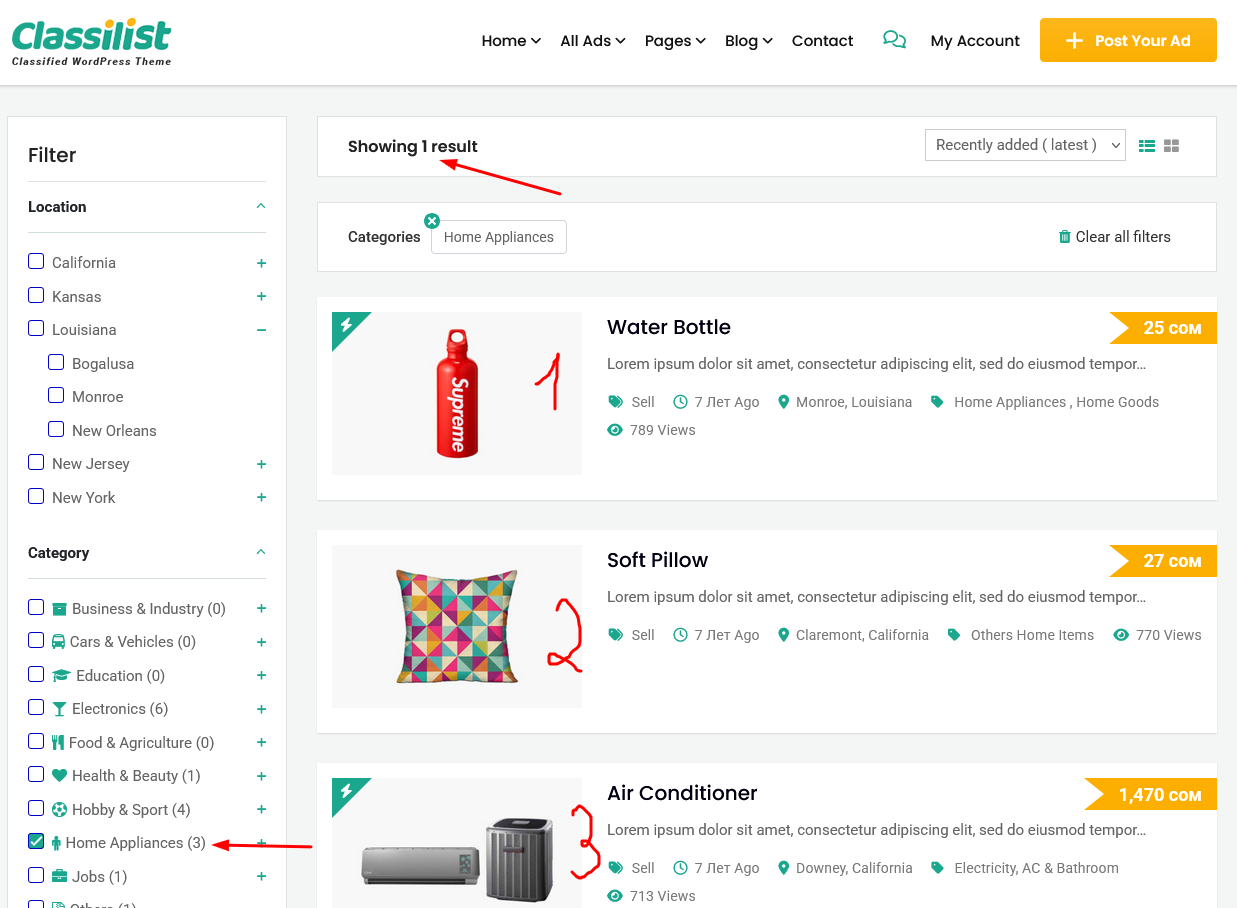The width and height of the screenshot is (1237, 908).
Task: Enable the Electronics category checkbox
Action: pos(36,707)
